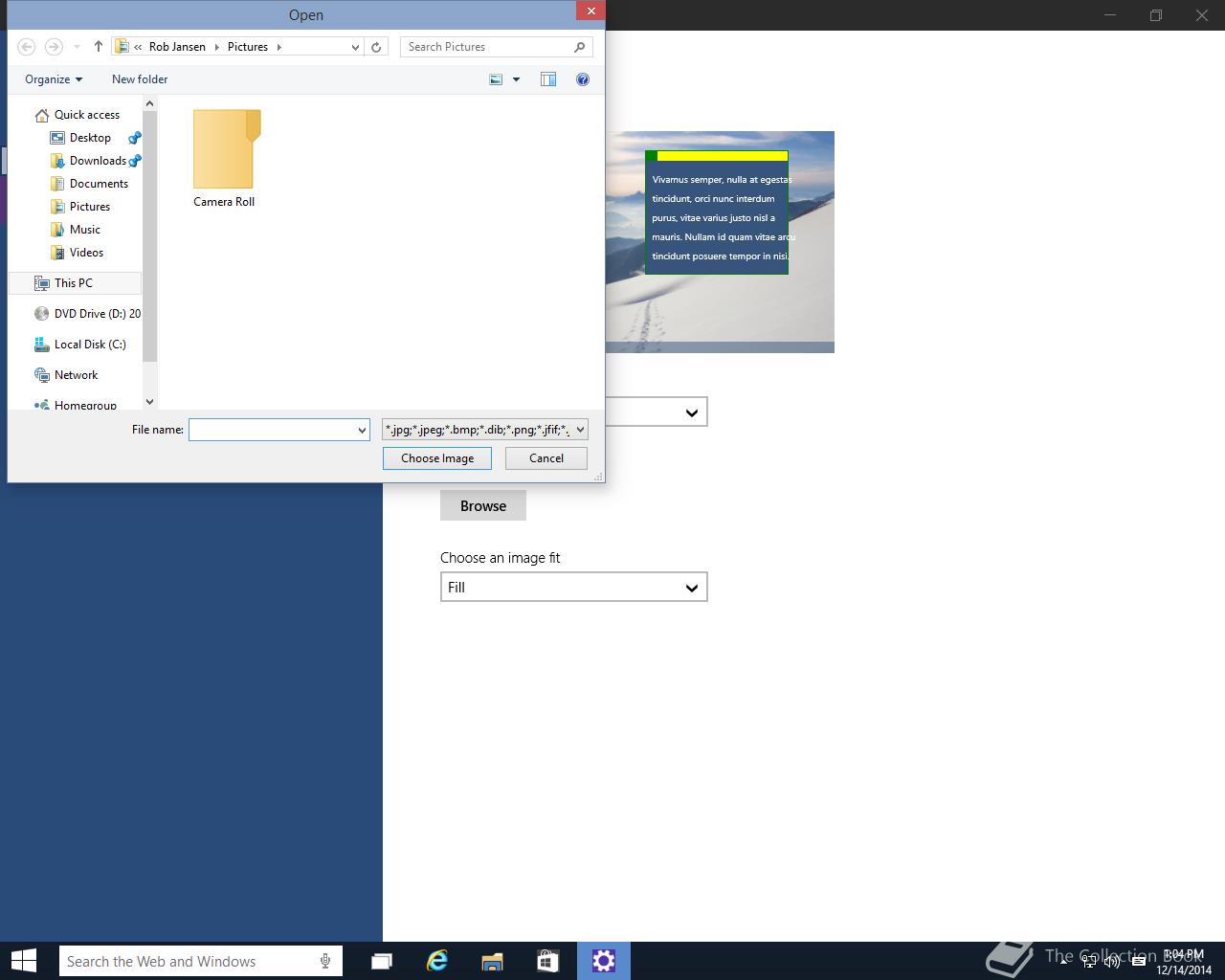Open the partly hidden dropdown above Browse
Screen dimensions: 1225x980
657,412
